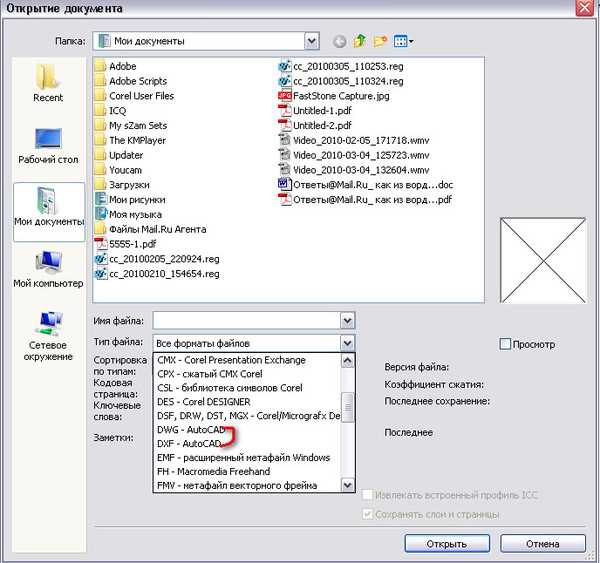Select the Adobe Scripts folder
Image resolution: width=600 pixels, height=563 pixels.
coord(131,81)
